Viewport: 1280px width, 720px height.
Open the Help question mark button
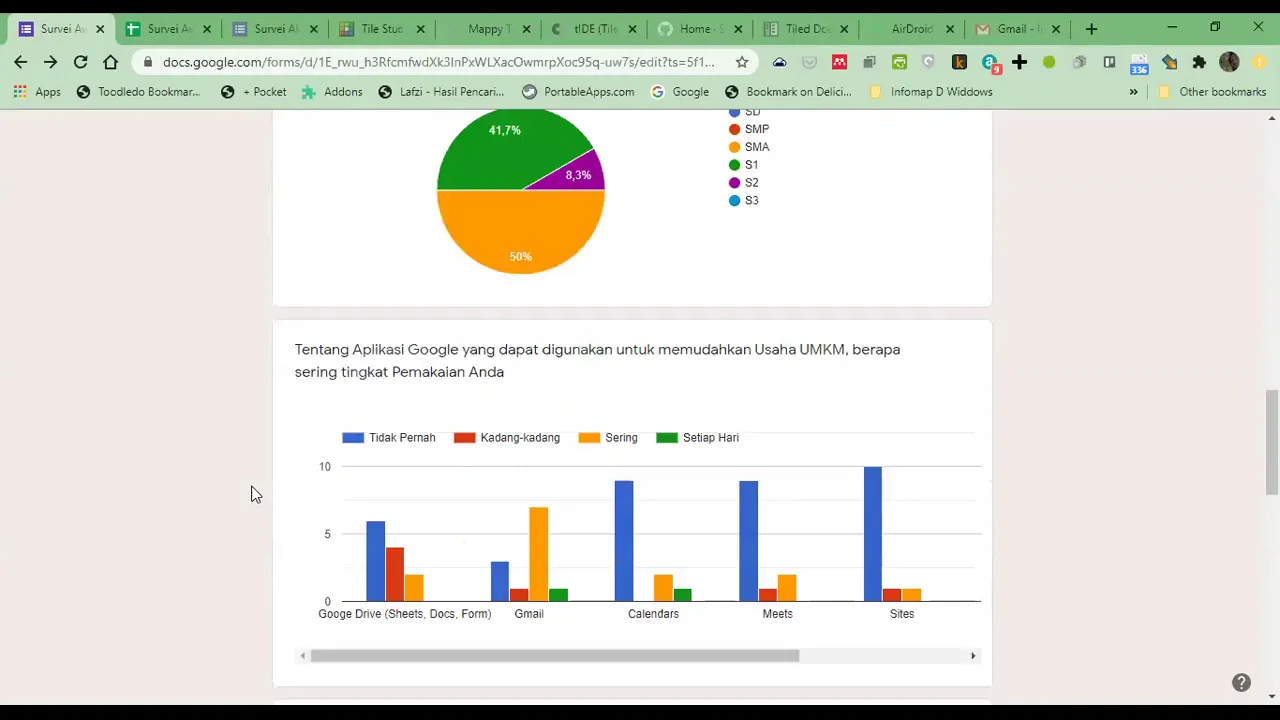tap(1241, 683)
